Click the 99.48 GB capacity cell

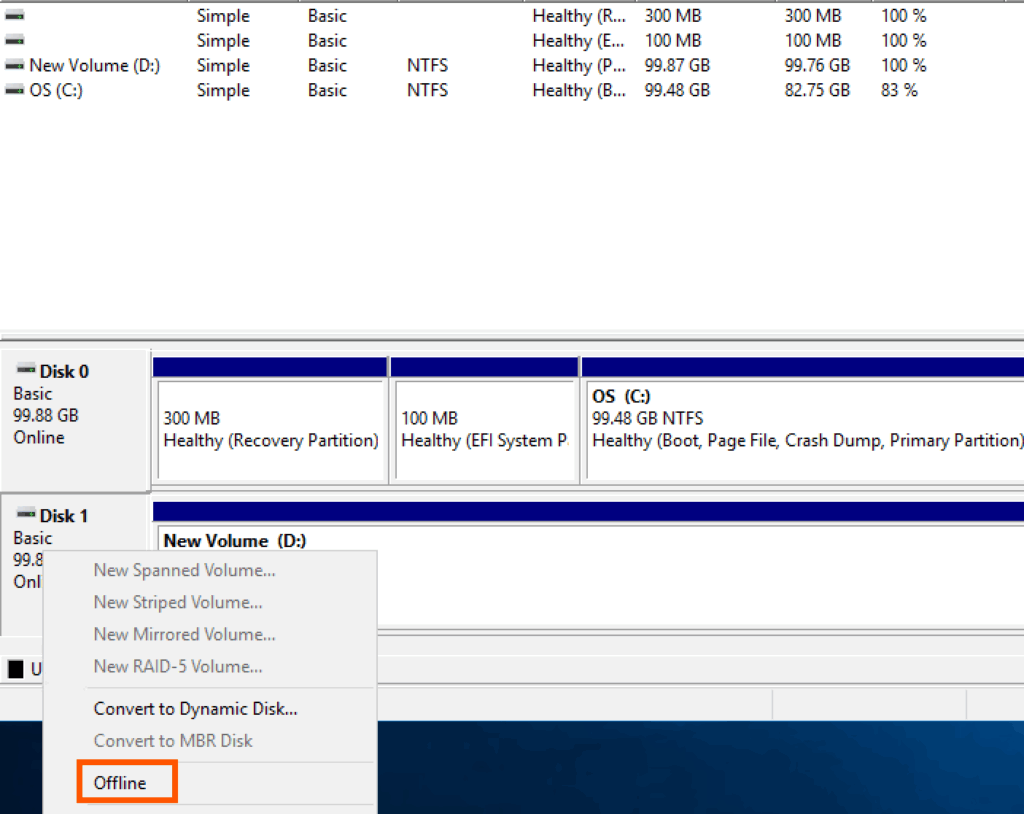pyautogui.click(x=677, y=90)
